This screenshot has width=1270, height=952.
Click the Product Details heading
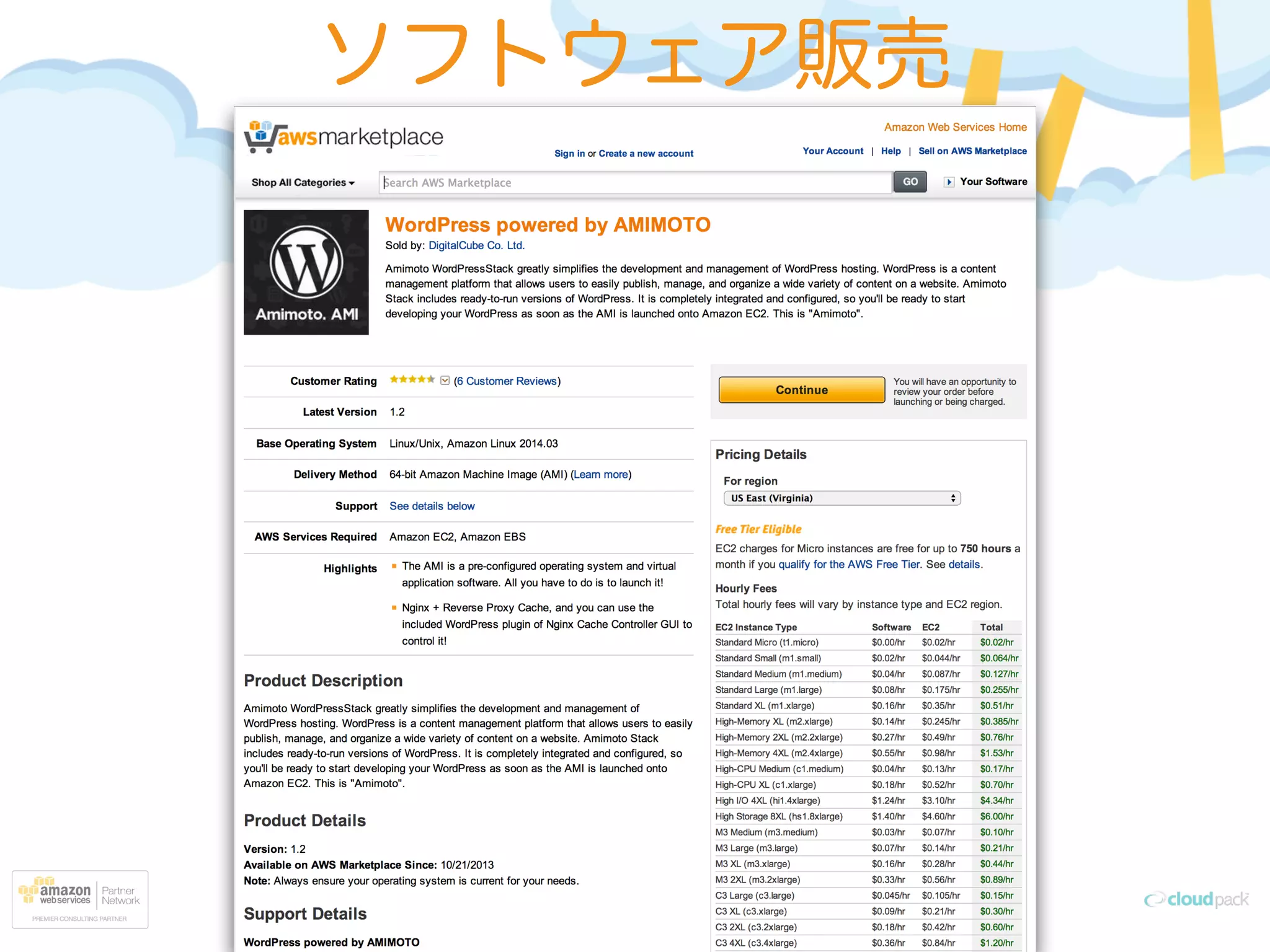[304, 821]
